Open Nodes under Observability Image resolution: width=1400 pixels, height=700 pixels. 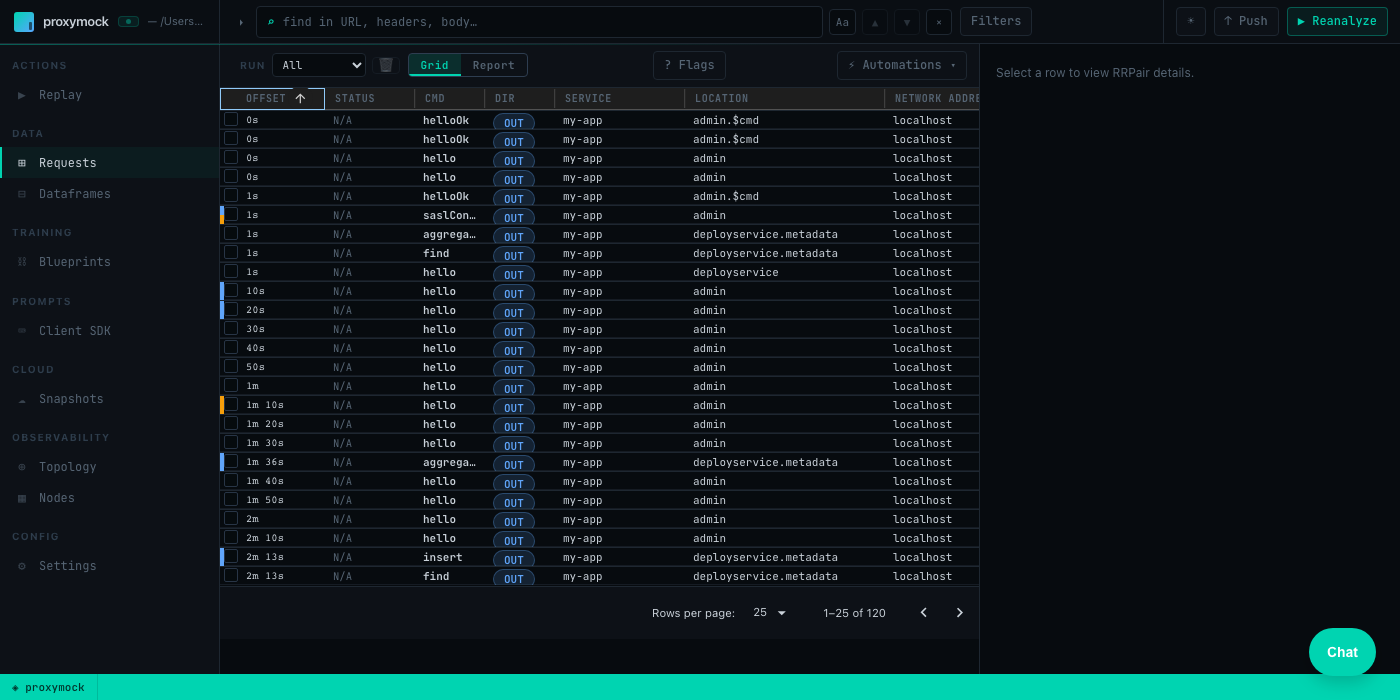coord(109,498)
